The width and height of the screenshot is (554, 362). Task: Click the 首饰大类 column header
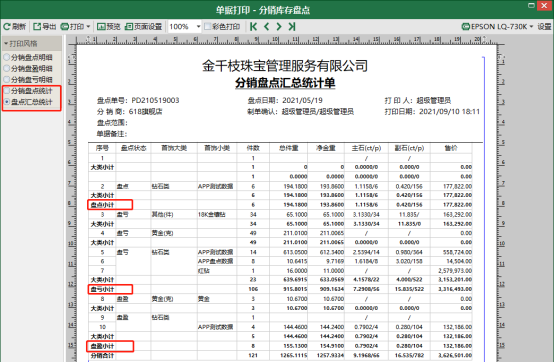click(x=174, y=148)
